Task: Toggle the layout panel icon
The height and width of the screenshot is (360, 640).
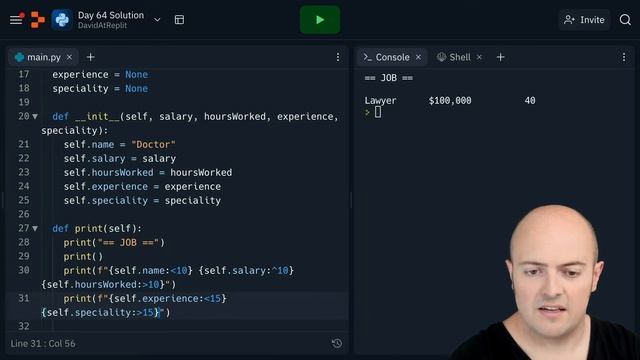Action: (179, 20)
